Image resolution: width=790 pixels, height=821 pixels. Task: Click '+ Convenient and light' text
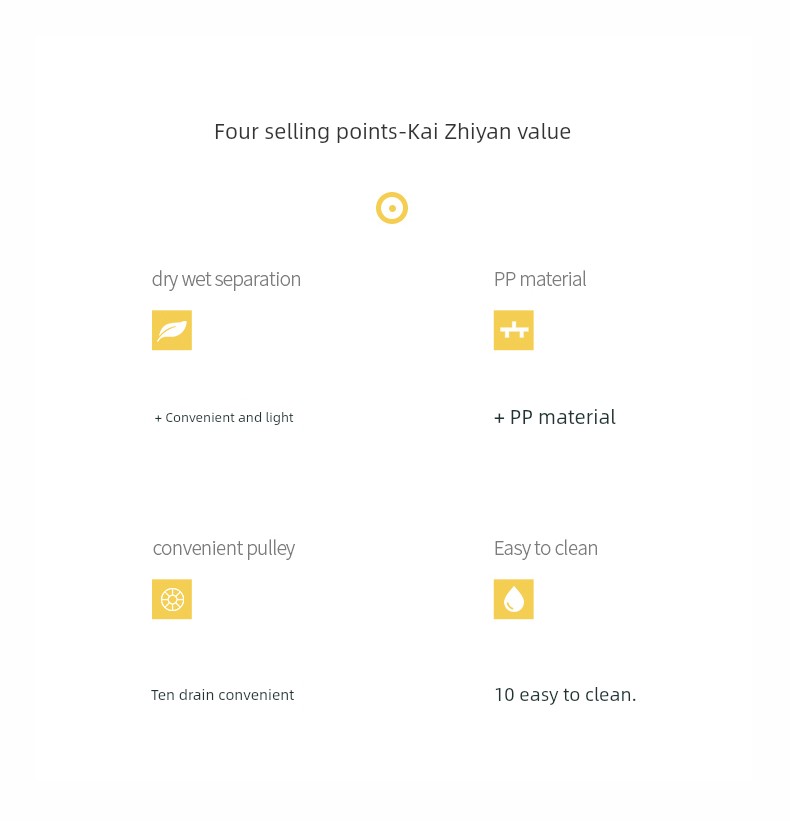point(224,418)
